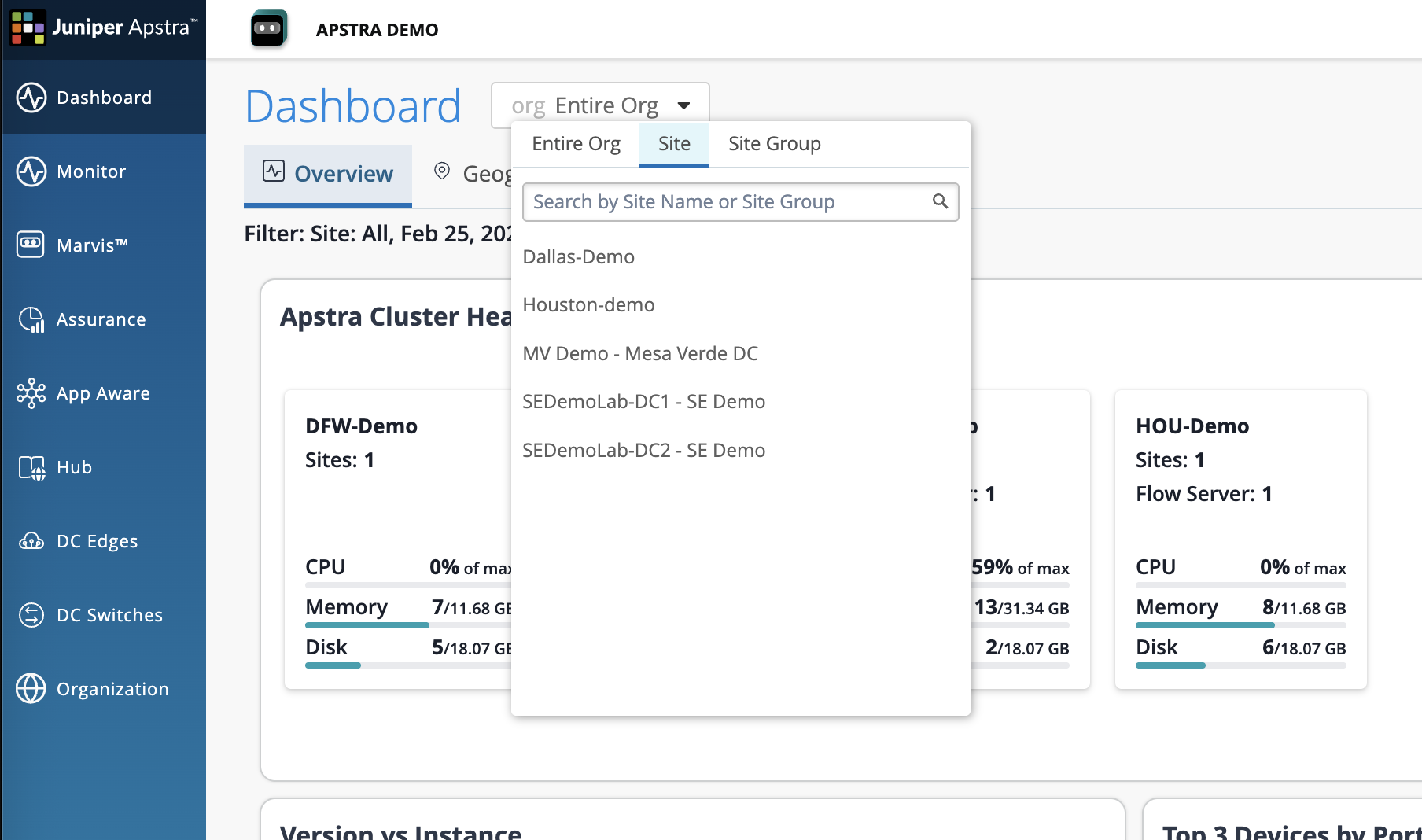Click the Organization globe icon
The height and width of the screenshot is (840, 1422).
[31, 689]
